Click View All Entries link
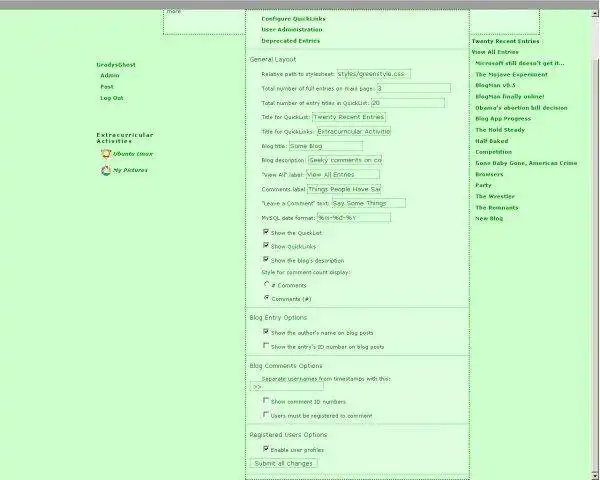Image resolution: width=600 pixels, height=480 pixels. click(495, 52)
